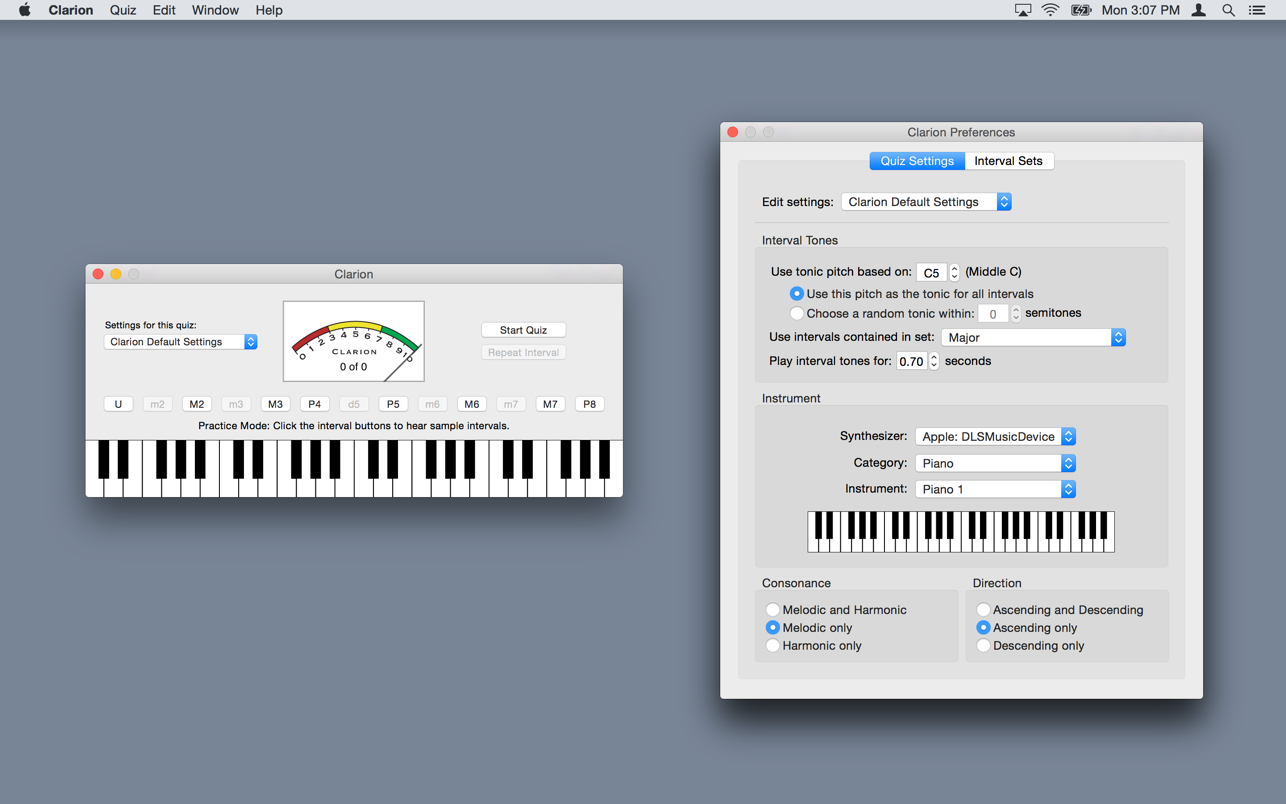Click the AirPlay display icon

click(x=1022, y=10)
